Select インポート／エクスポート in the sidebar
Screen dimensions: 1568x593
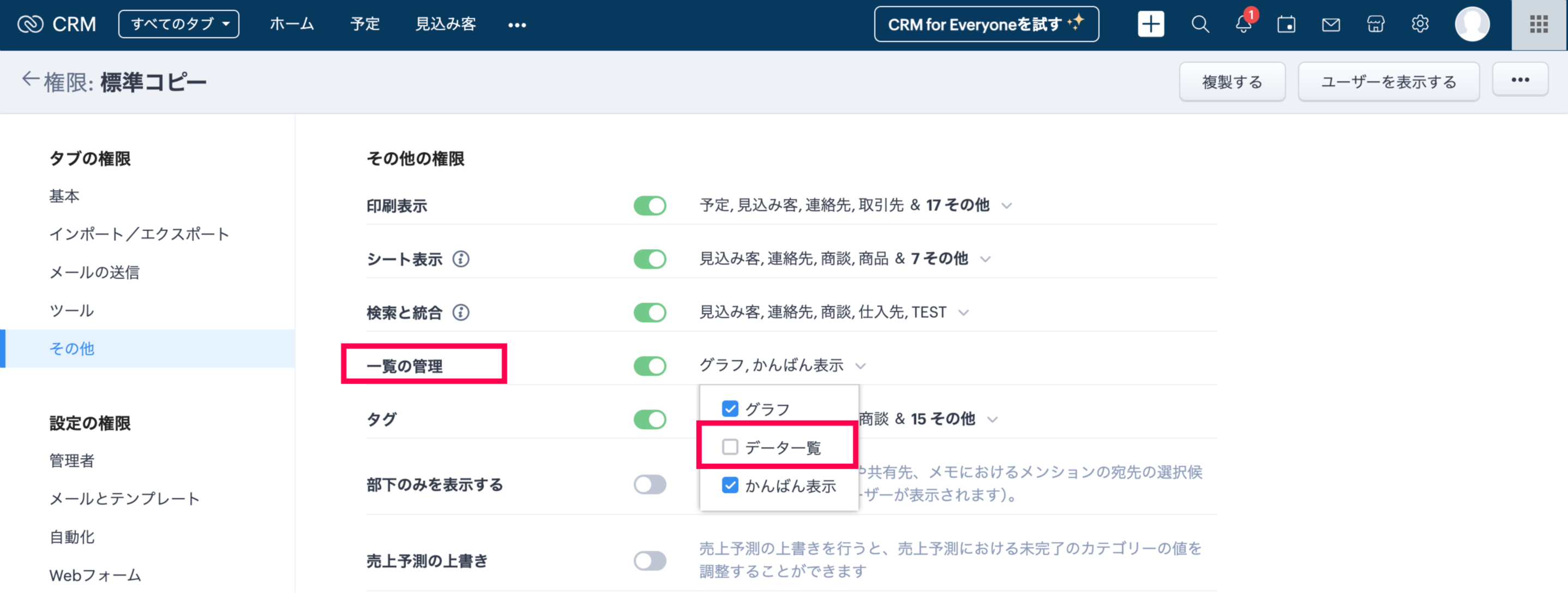point(139,235)
